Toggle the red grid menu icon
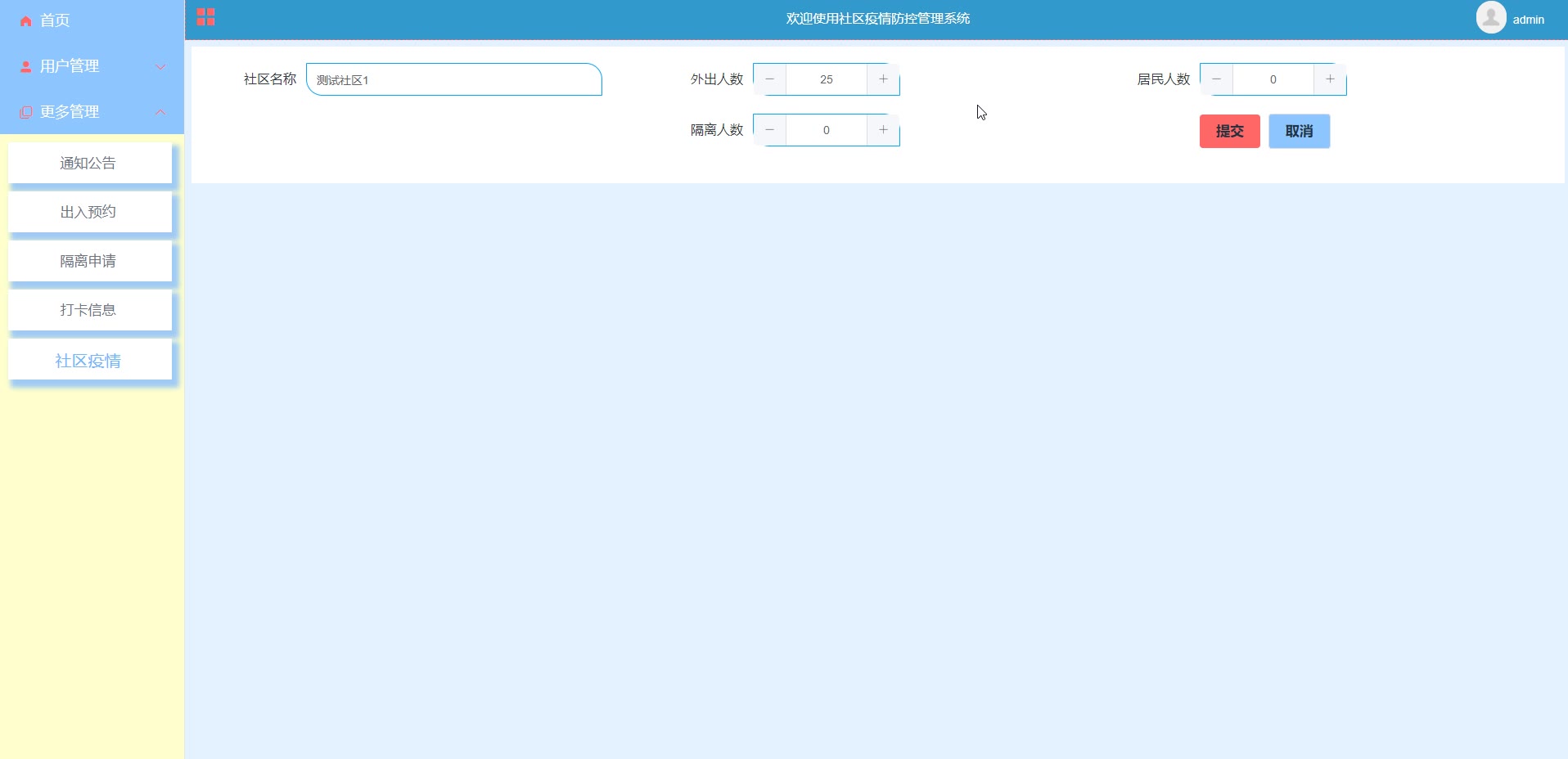Image resolution: width=1568 pixels, height=759 pixels. [205, 17]
